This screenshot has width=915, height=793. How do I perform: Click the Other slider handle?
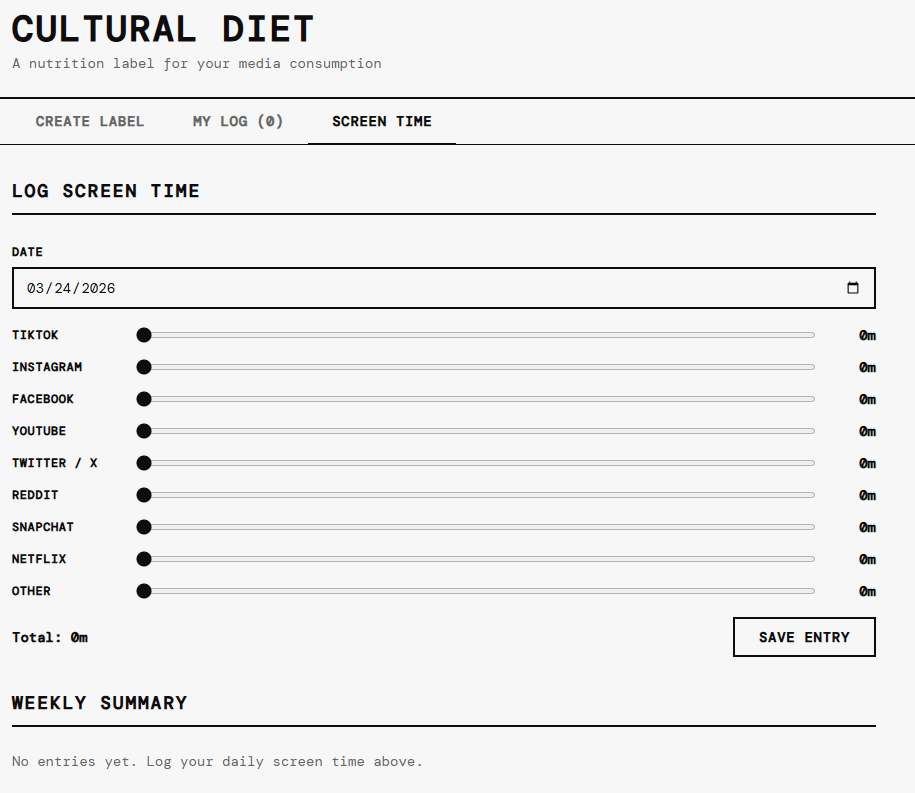coord(144,591)
